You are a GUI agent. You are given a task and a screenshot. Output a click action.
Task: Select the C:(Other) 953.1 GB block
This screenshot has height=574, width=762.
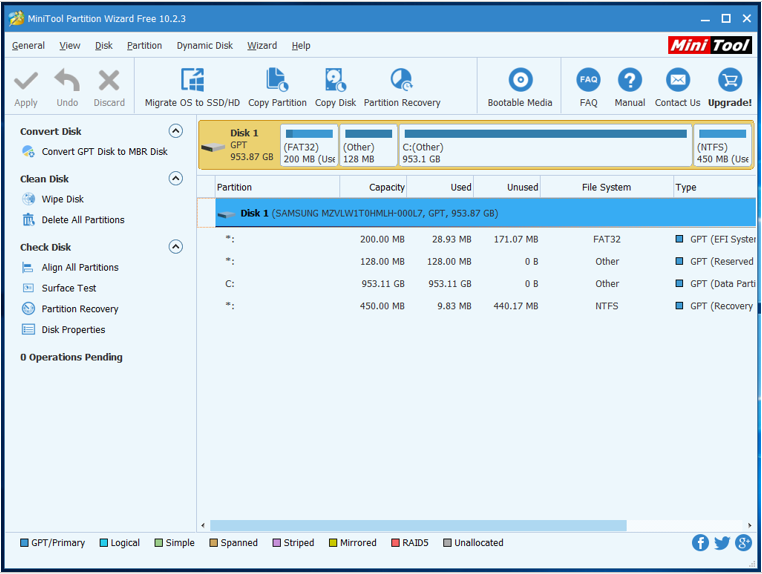tap(545, 145)
